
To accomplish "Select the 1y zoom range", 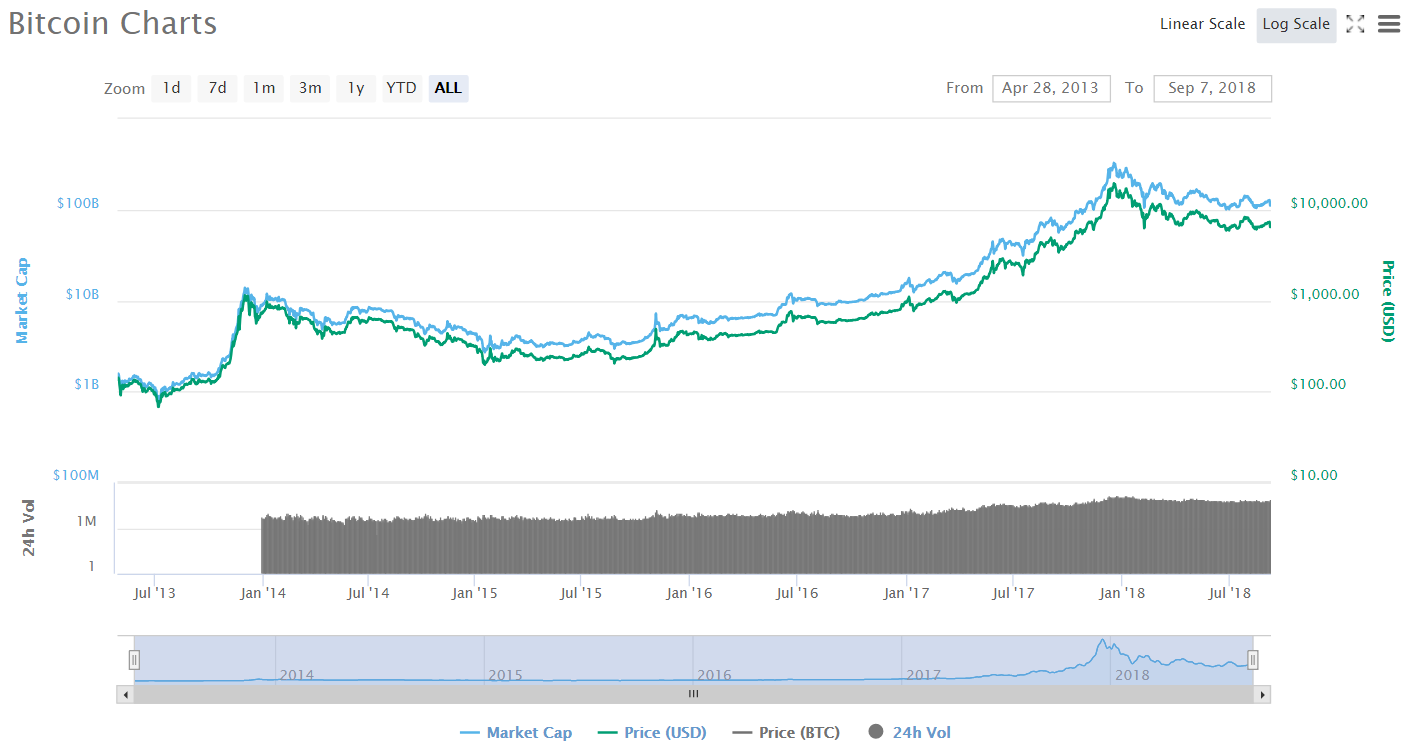I will (x=355, y=88).
